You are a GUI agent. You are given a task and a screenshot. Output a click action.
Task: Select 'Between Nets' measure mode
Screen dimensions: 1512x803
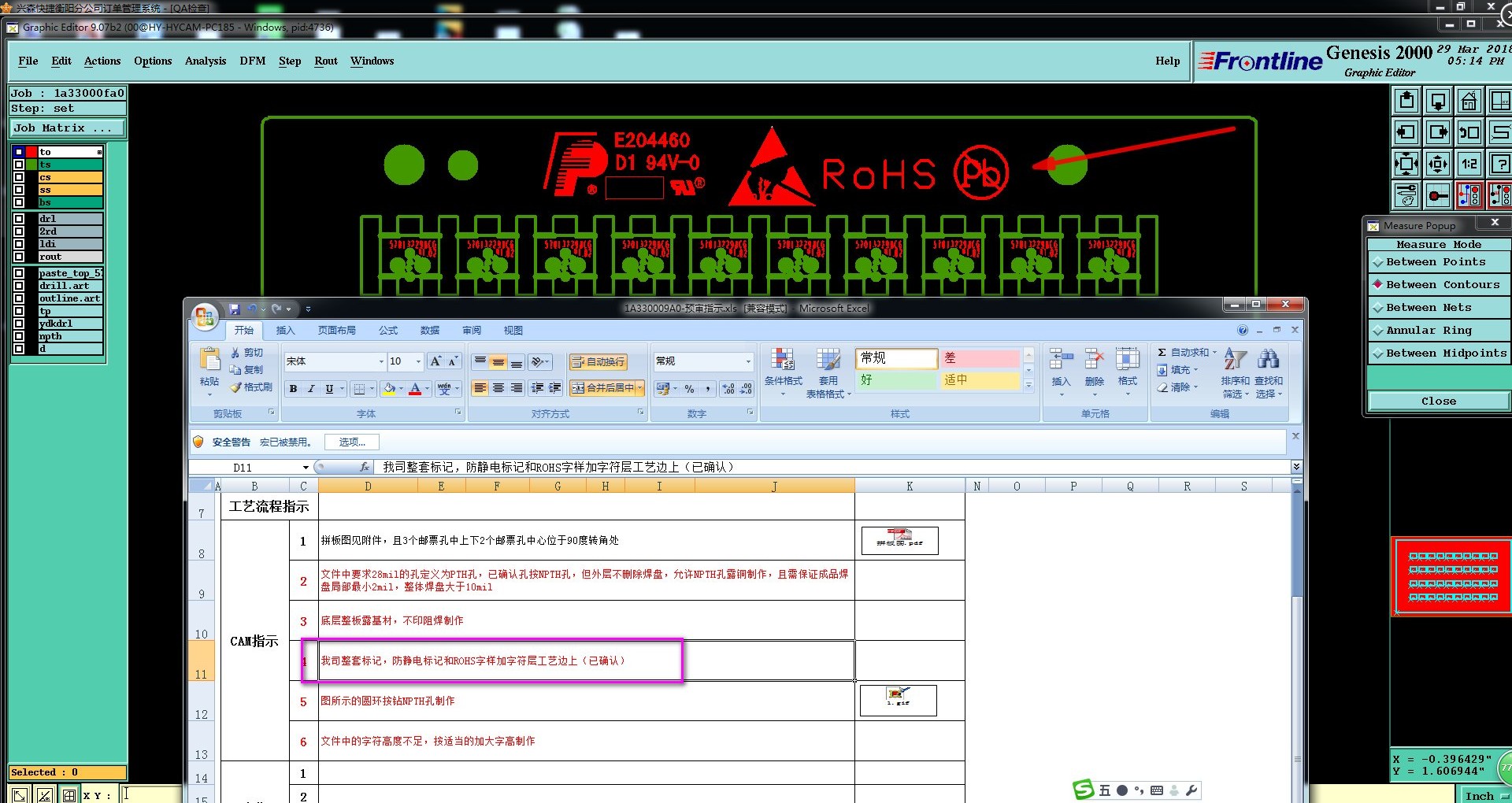[1438, 308]
